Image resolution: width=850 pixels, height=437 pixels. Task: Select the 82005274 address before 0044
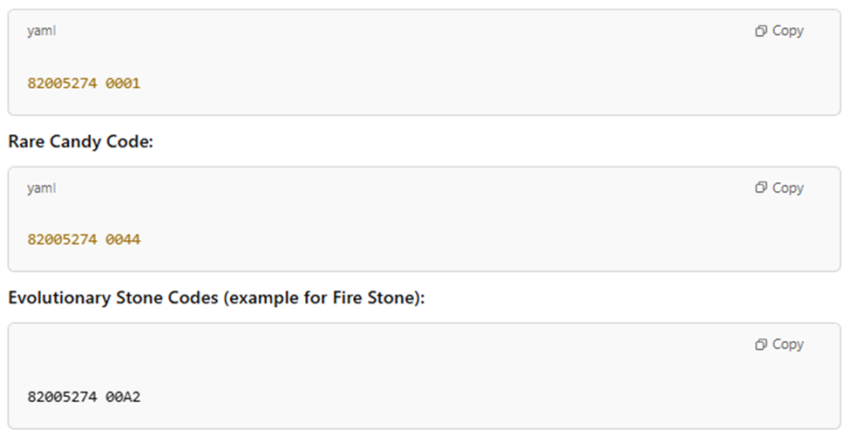pyautogui.click(x=62, y=240)
